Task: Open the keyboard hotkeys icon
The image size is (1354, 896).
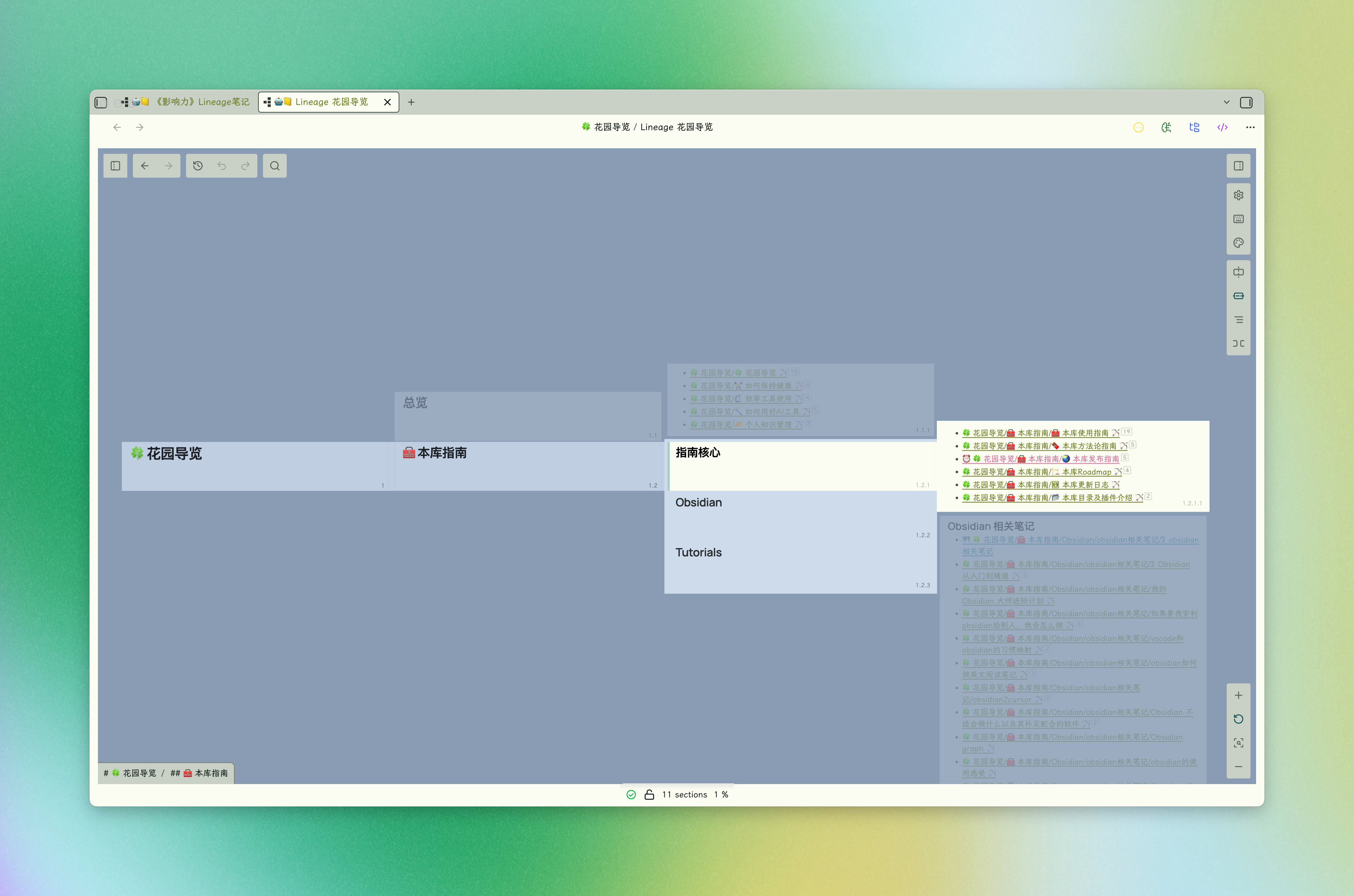Action: tap(1238, 219)
